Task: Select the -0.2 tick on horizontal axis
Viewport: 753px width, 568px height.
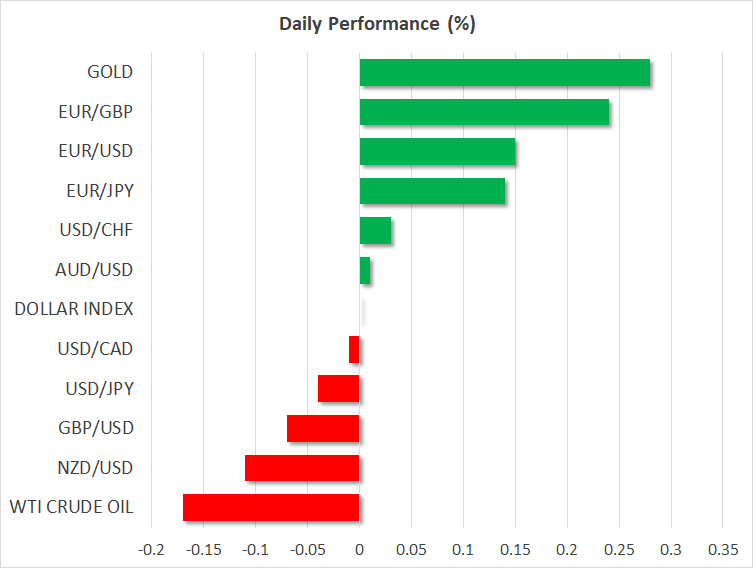Action: (151, 549)
